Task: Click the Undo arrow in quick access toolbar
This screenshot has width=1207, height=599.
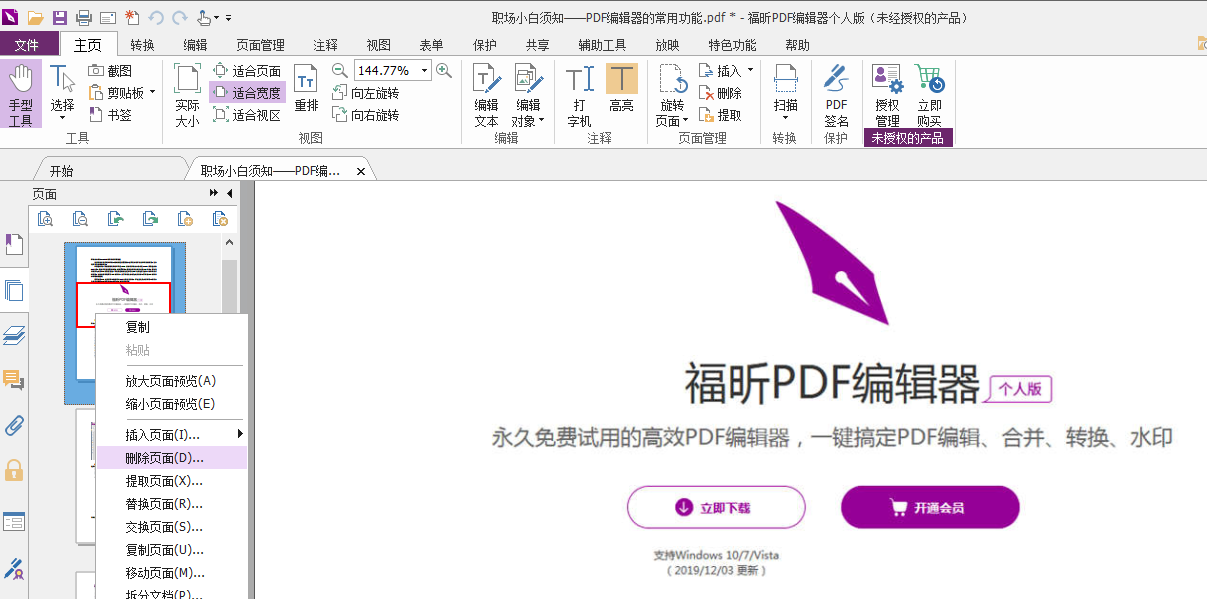Action: [156, 17]
